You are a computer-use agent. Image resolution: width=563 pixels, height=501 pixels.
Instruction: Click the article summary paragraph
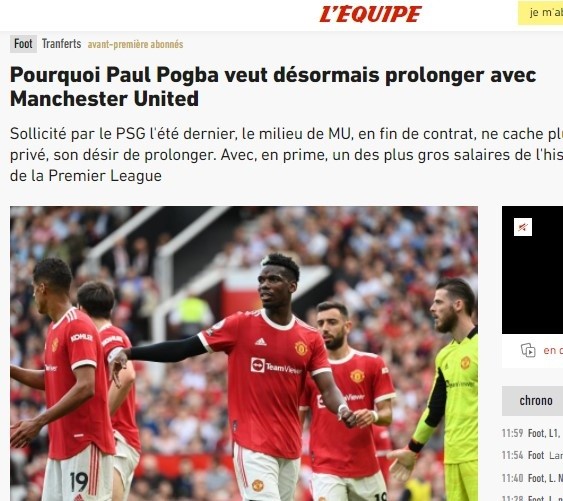pos(287,154)
